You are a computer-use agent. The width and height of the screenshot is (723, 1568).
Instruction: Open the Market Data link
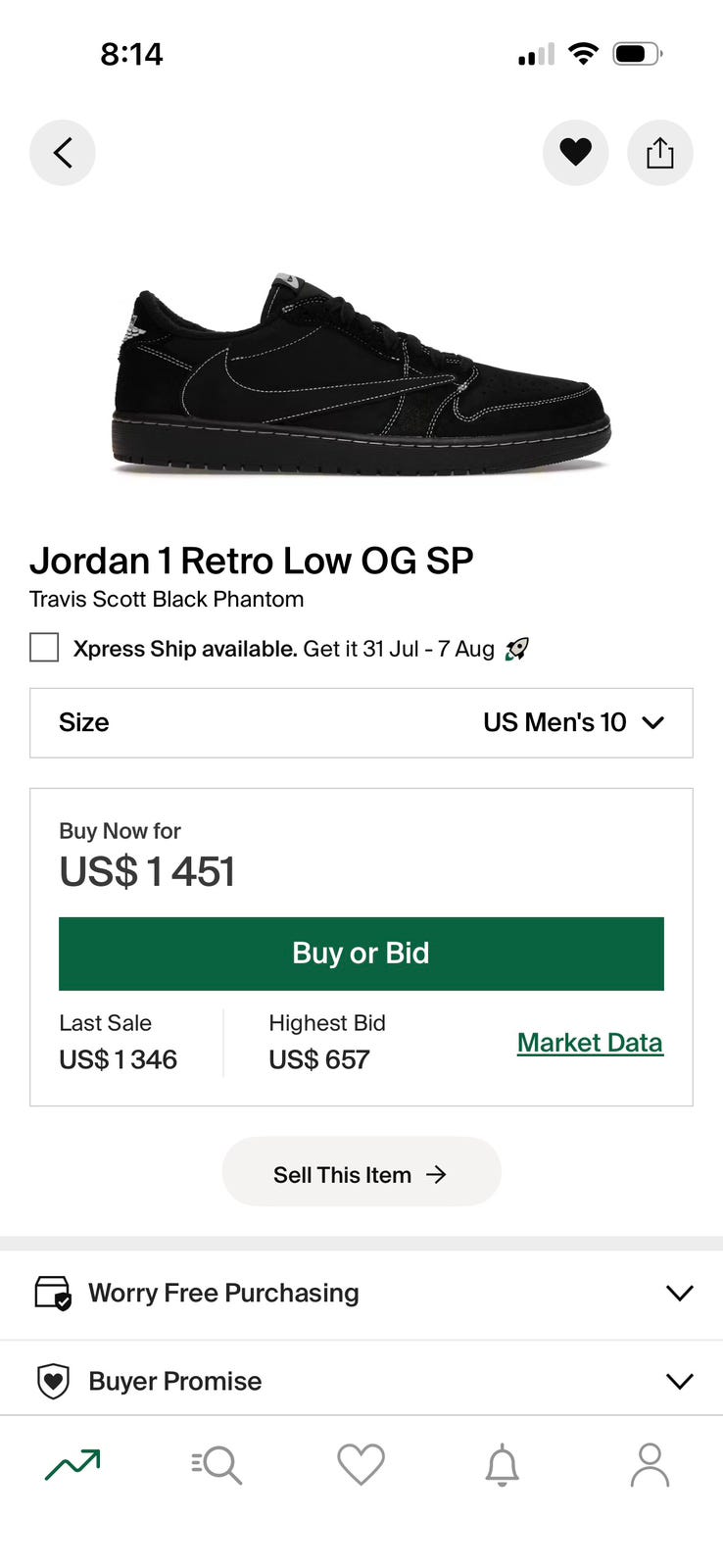pos(590,1043)
